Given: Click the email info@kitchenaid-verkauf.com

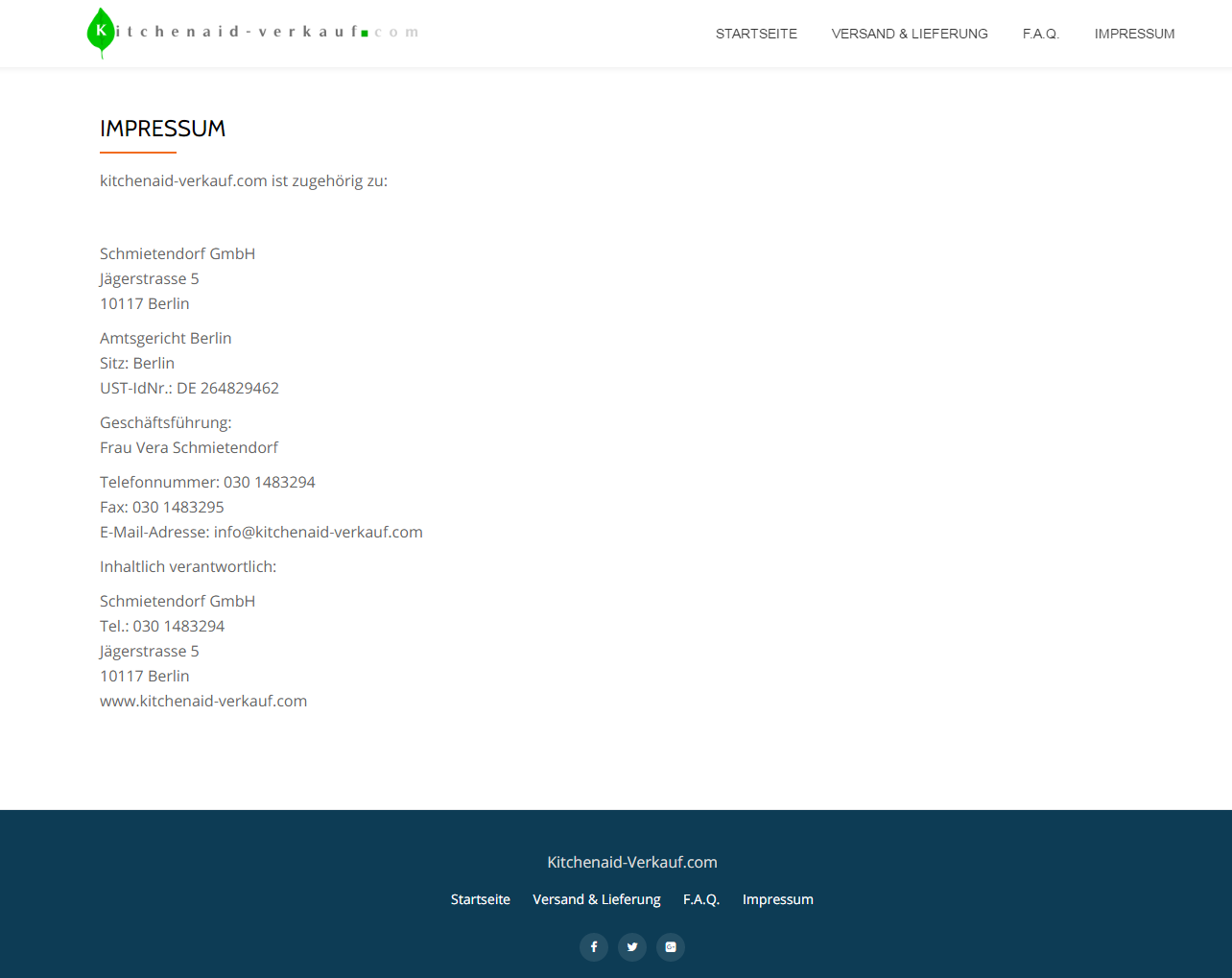Looking at the screenshot, I should click(319, 532).
